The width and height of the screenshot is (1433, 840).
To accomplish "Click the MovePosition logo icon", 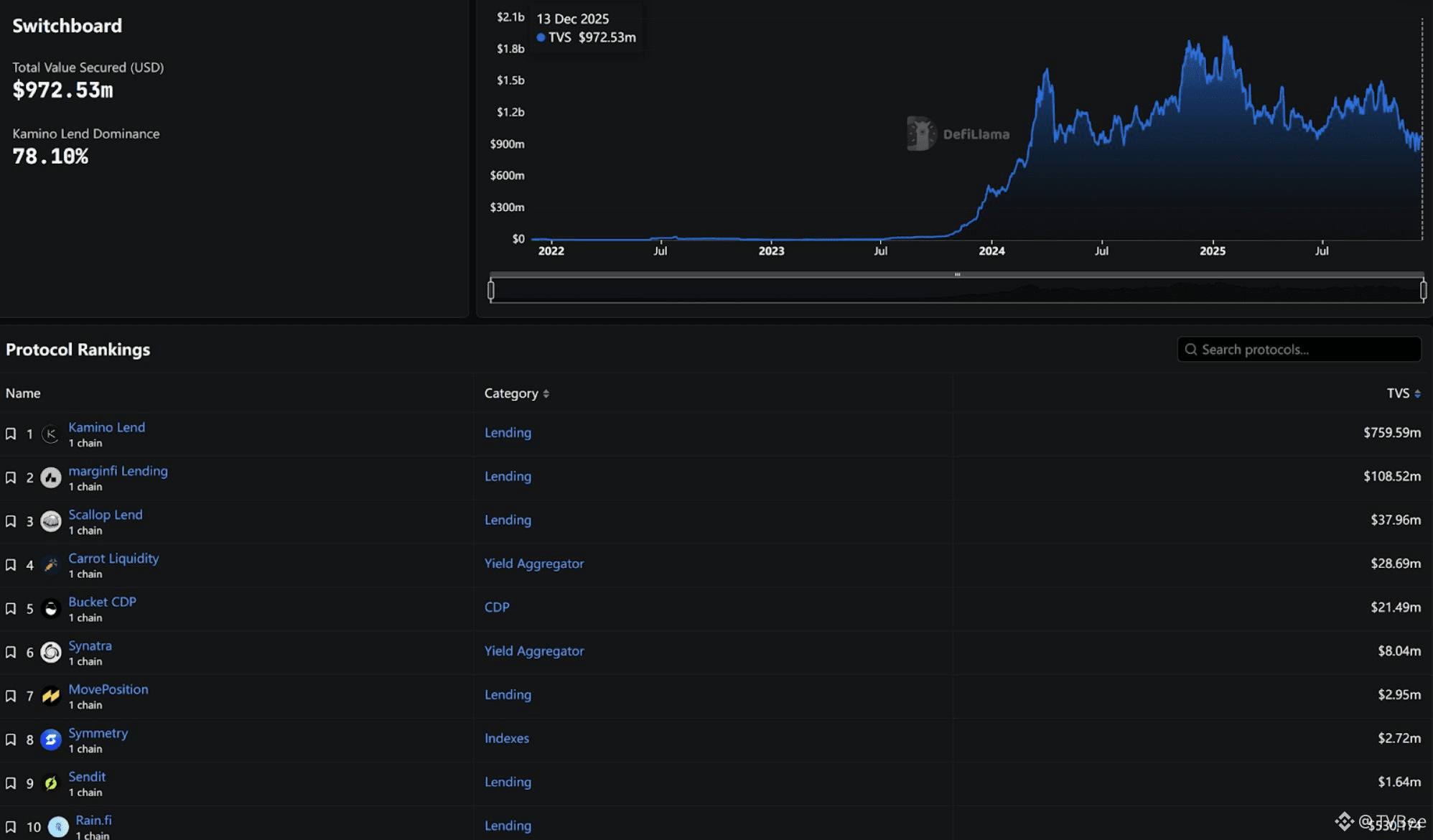I will (x=50, y=696).
